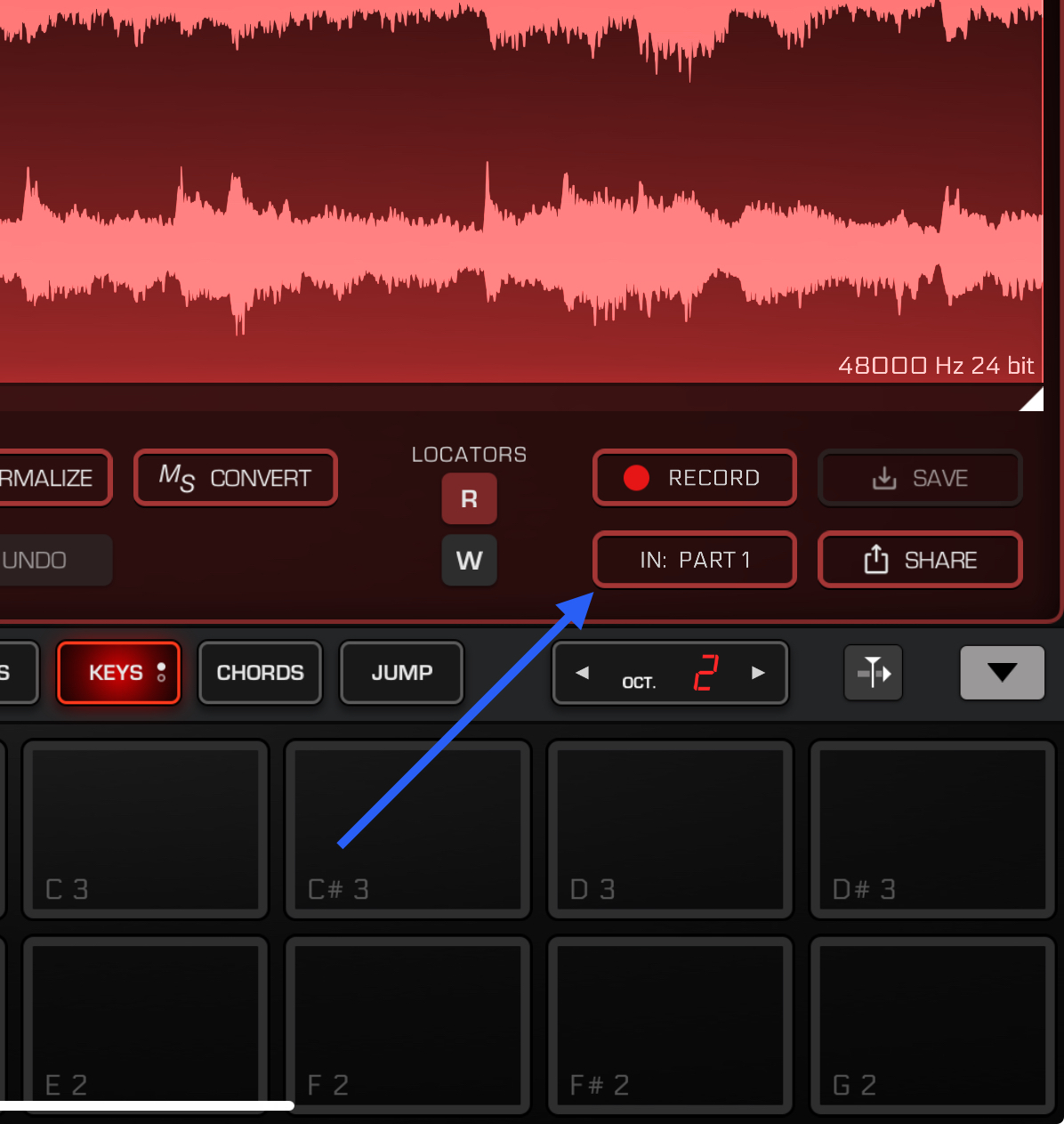Click the octave value 2 display

point(705,673)
